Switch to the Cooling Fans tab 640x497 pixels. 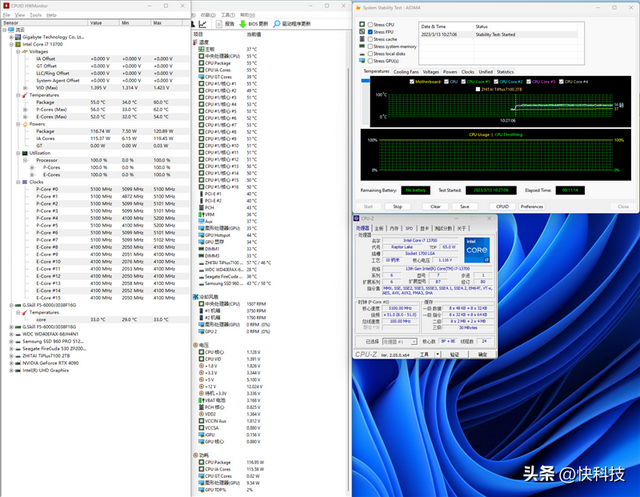pos(406,72)
